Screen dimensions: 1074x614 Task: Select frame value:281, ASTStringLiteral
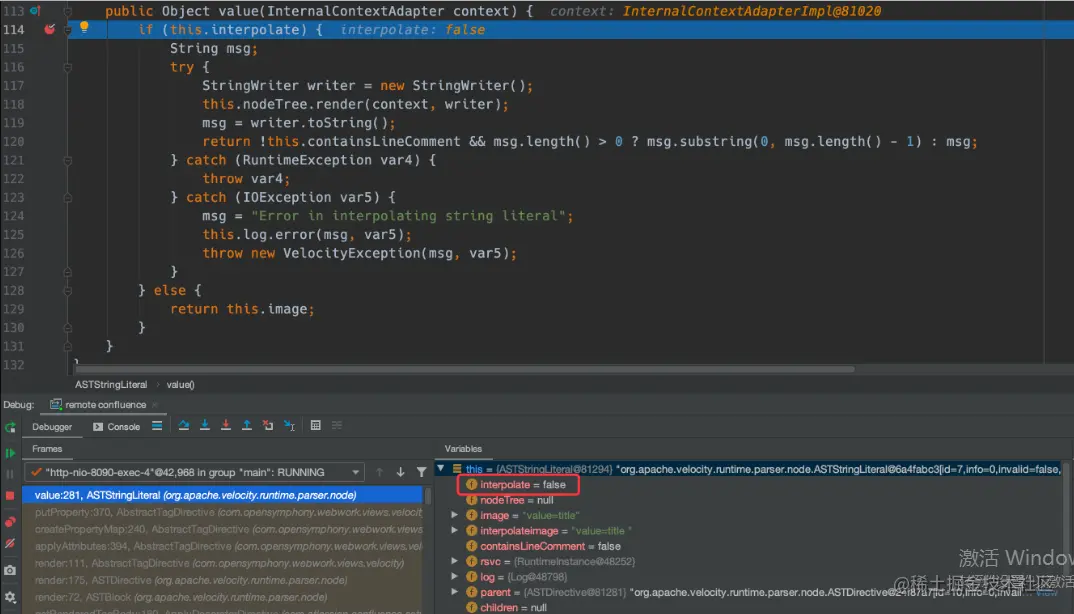click(223, 495)
